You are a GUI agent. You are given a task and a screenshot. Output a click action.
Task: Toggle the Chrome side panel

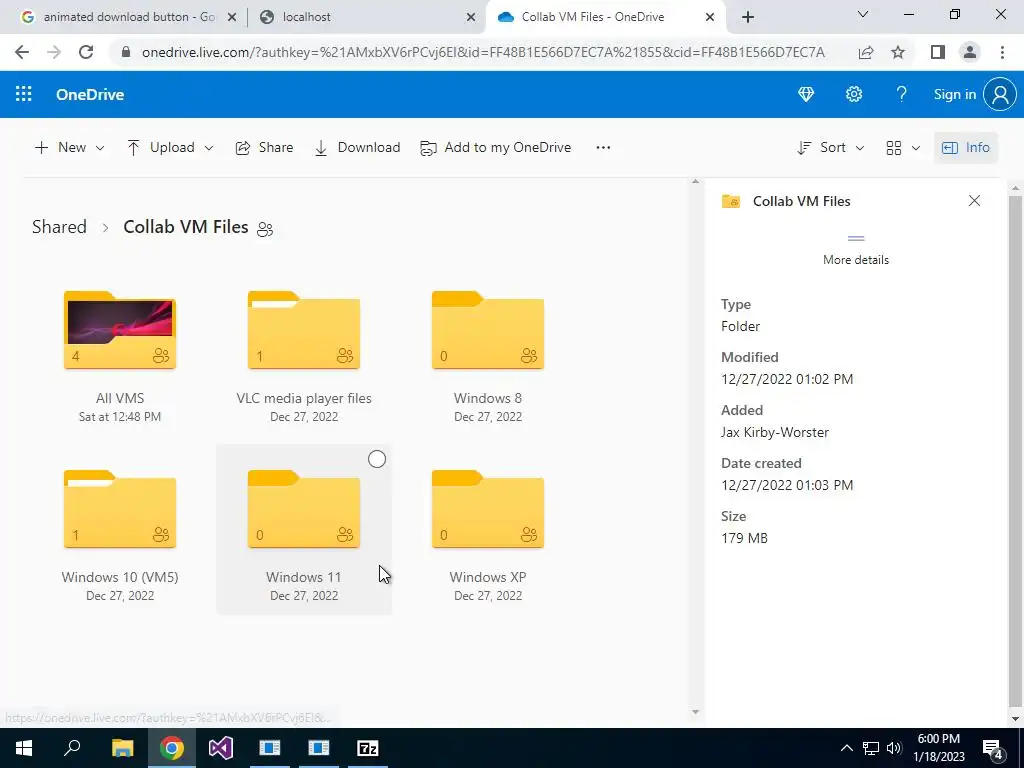pyautogui.click(x=938, y=52)
